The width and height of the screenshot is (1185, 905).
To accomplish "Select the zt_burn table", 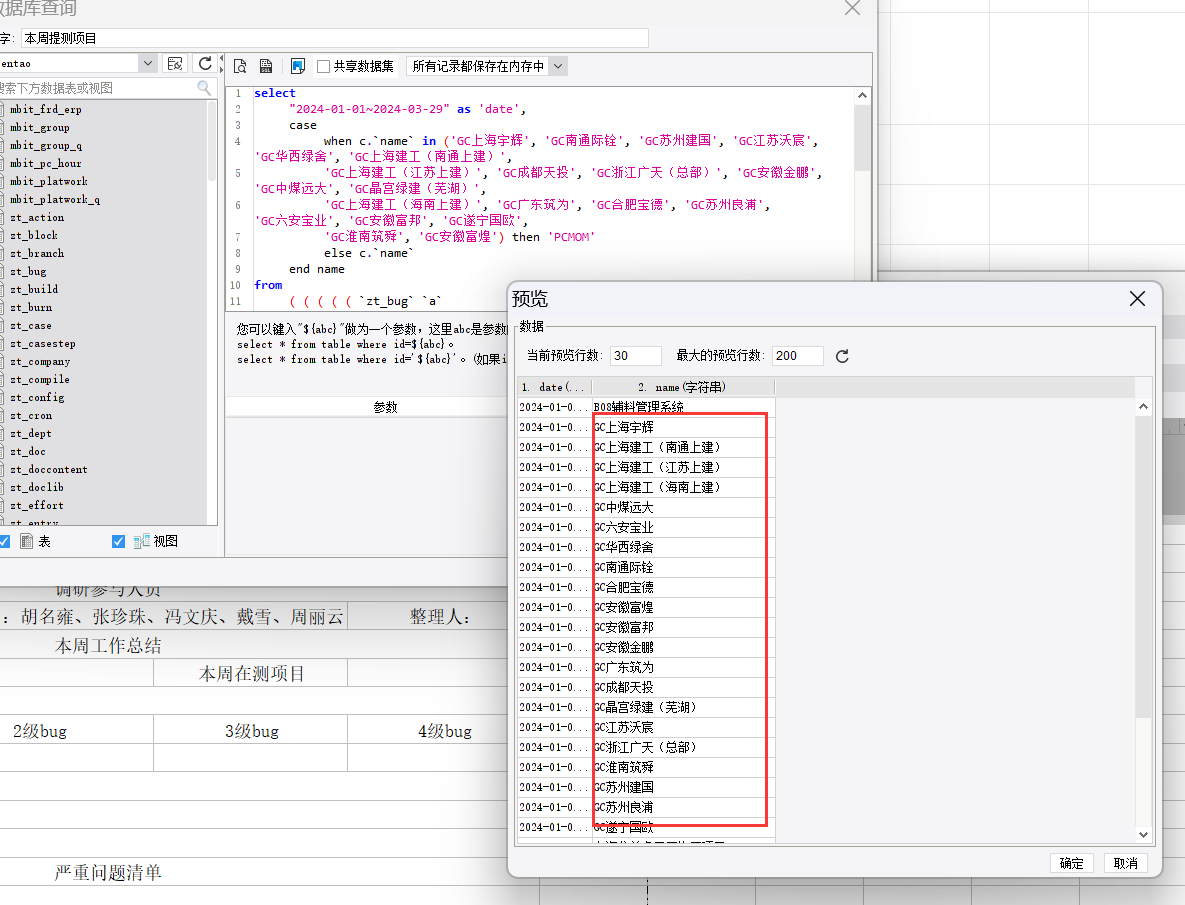I will pyautogui.click(x=31, y=307).
